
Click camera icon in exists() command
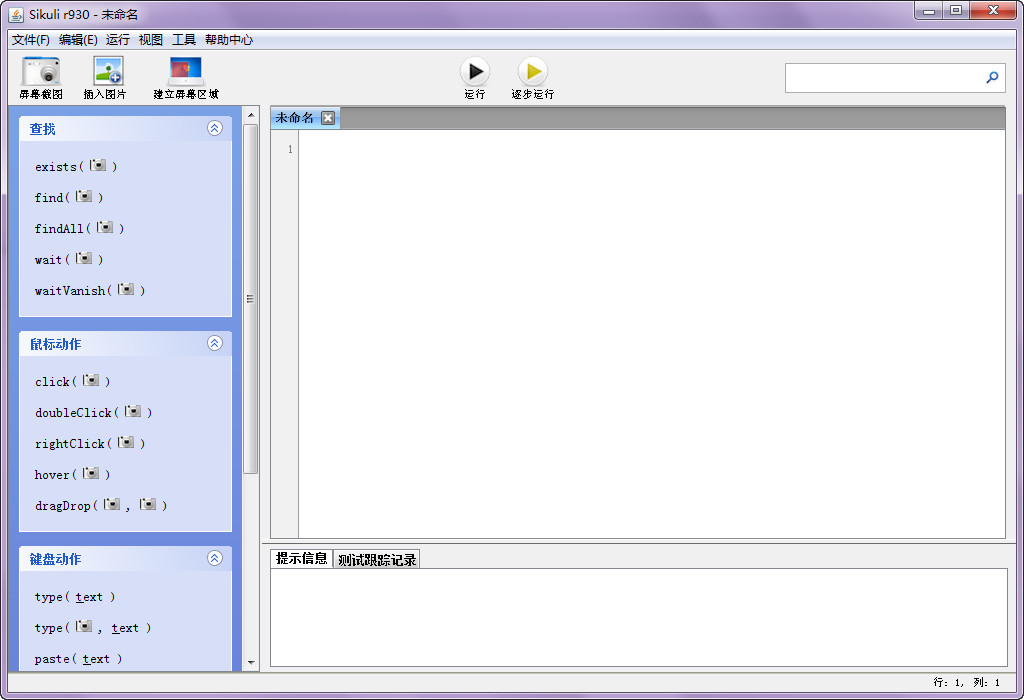coord(98,165)
